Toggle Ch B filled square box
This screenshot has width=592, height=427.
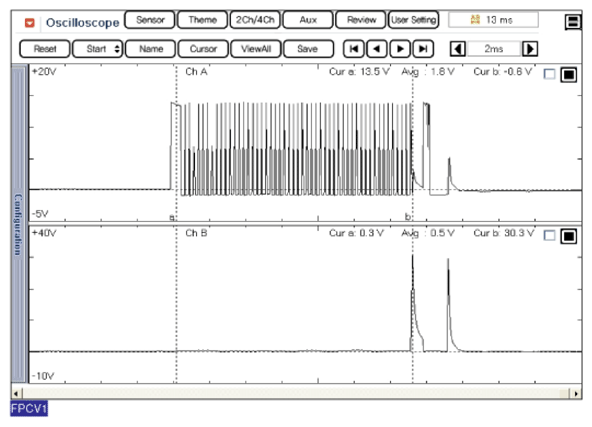(x=569, y=236)
